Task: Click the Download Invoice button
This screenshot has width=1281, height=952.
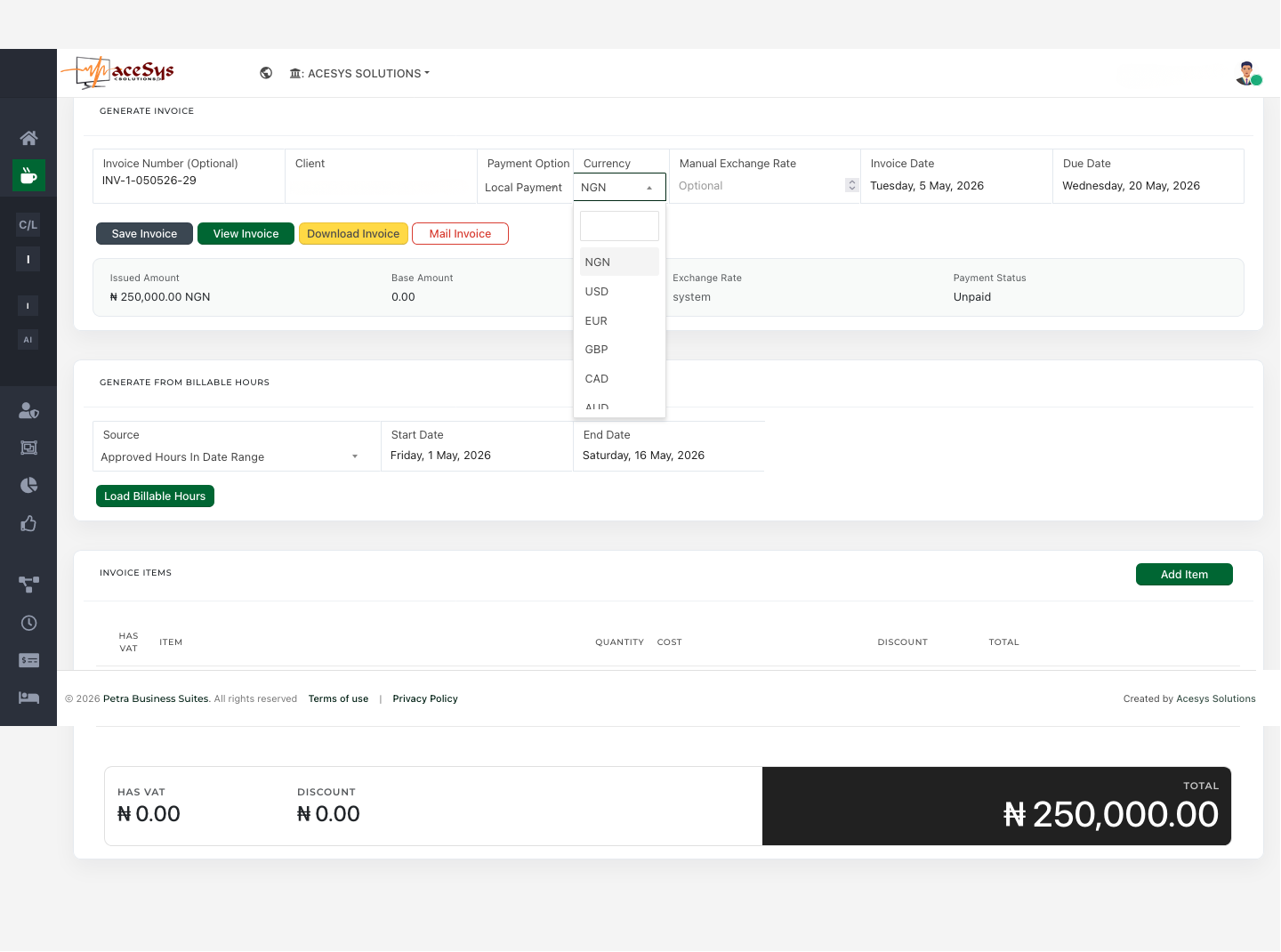Action: click(x=353, y=233)
